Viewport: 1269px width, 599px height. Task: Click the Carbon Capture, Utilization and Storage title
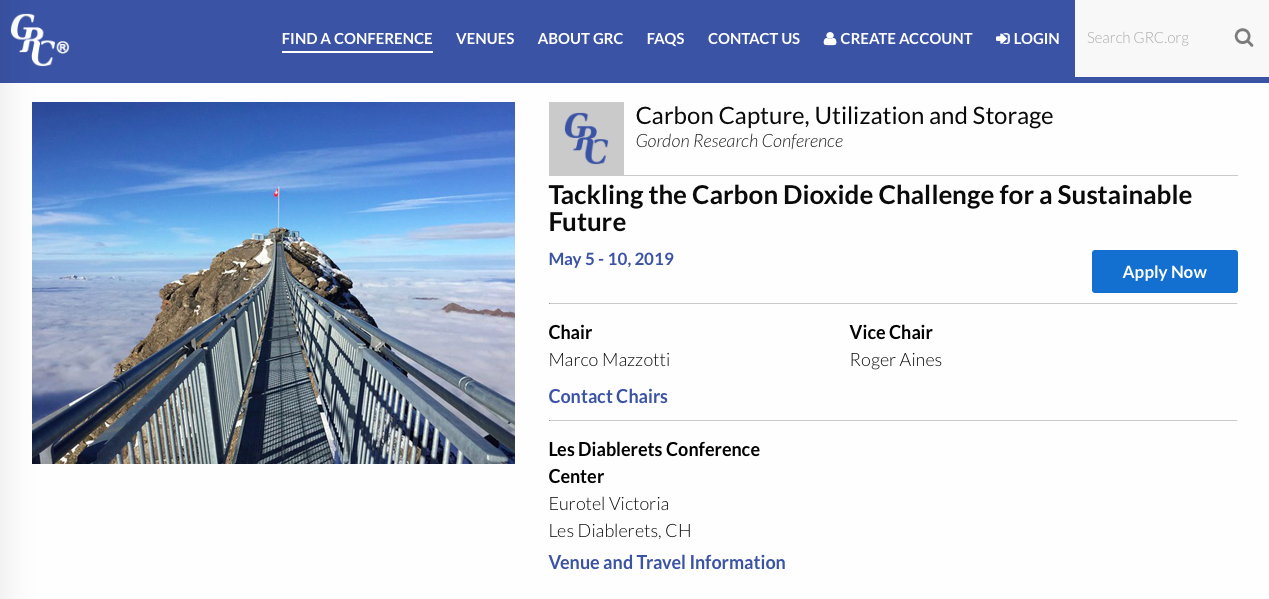(x=844, y=116)
